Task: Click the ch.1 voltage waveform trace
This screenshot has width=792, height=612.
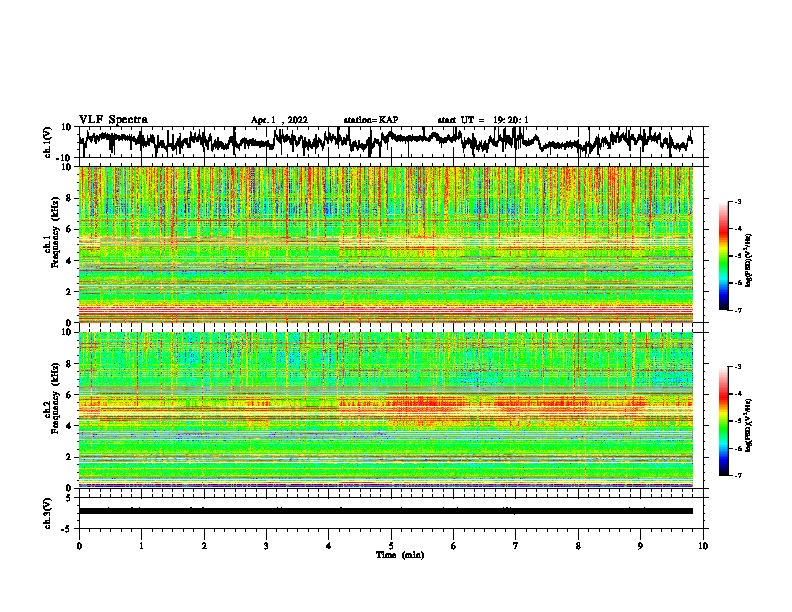Action: (385, 141)
